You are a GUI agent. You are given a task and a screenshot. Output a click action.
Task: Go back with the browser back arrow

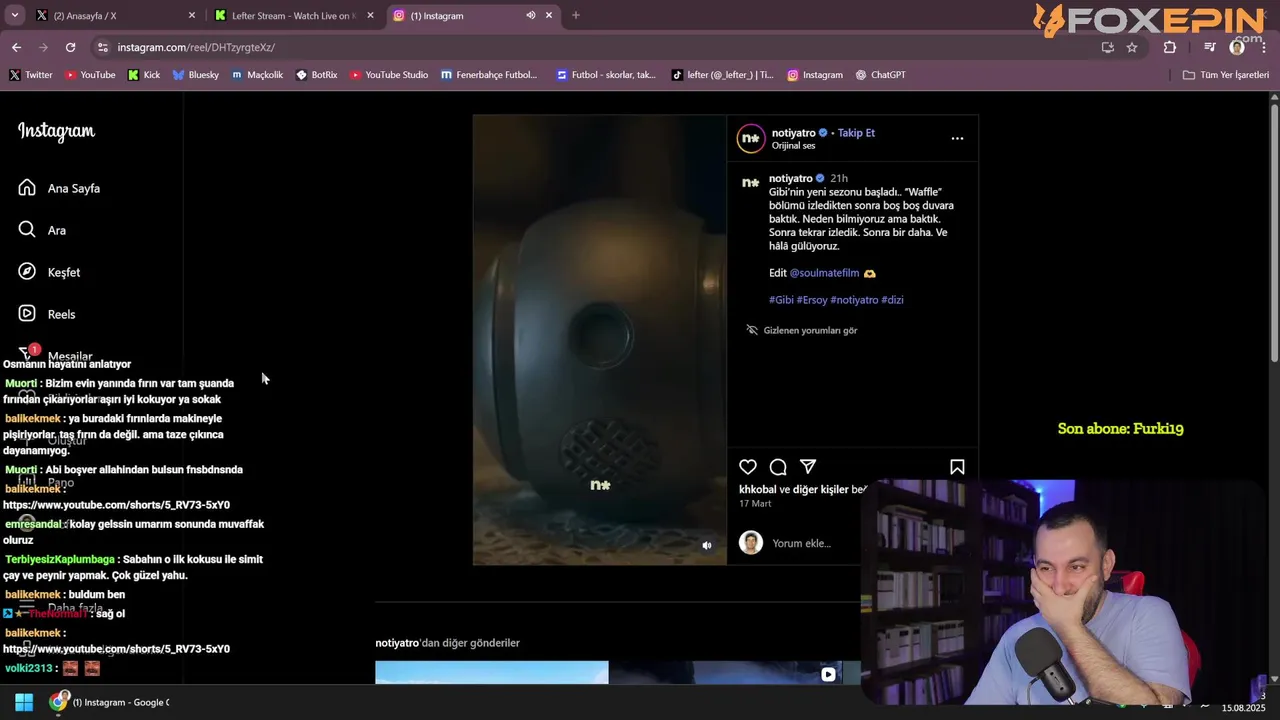coord(16,47)
